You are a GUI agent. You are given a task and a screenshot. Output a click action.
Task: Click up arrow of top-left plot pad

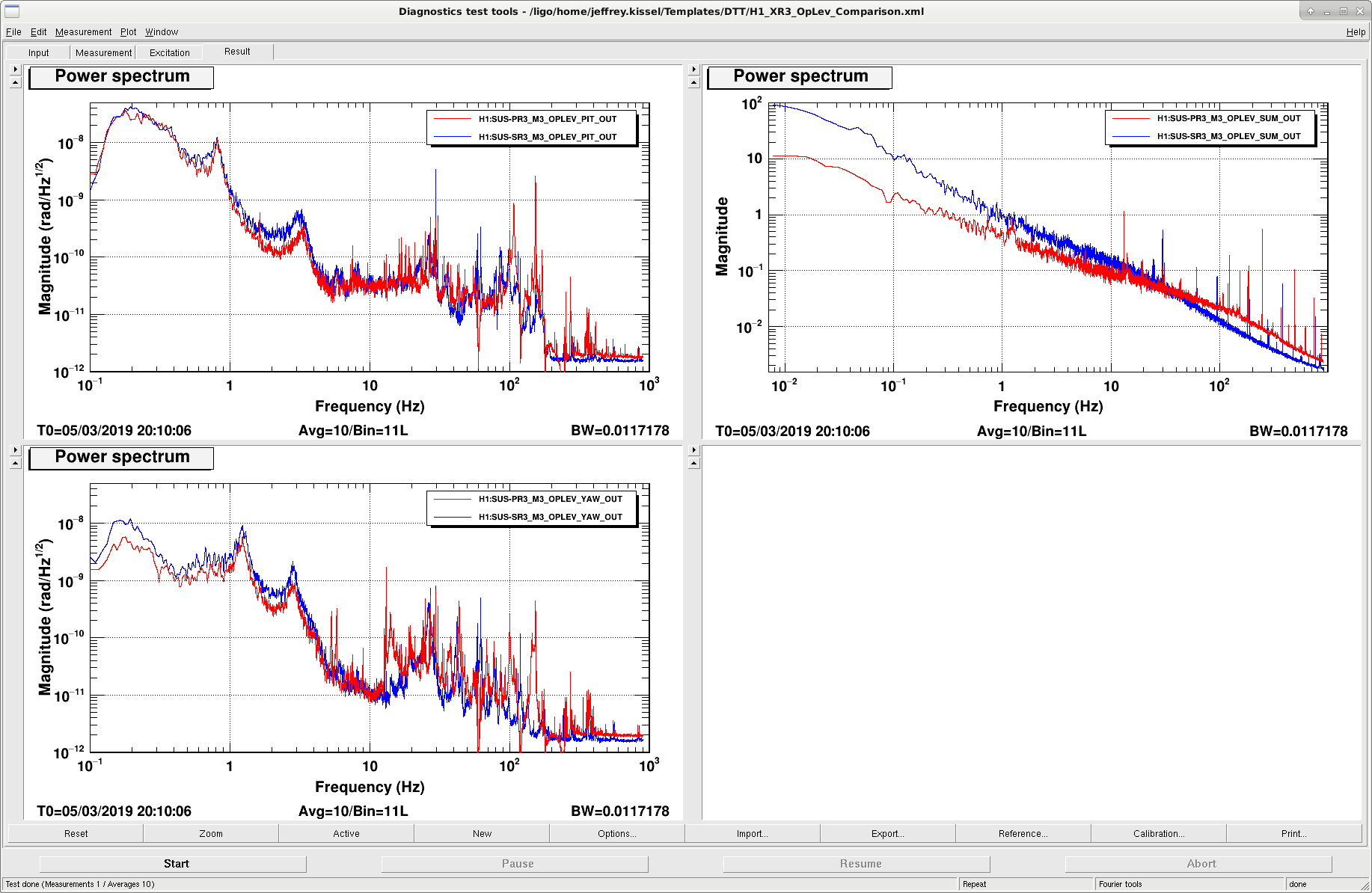(15, 82)
